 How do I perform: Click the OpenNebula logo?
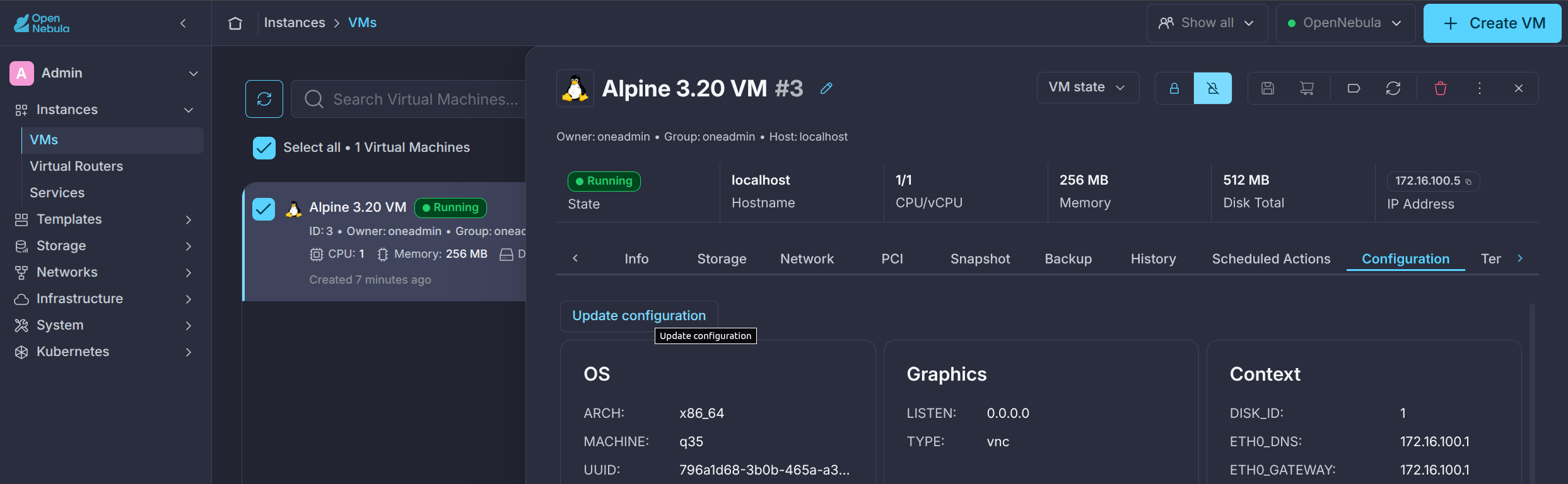pos(42,23)
